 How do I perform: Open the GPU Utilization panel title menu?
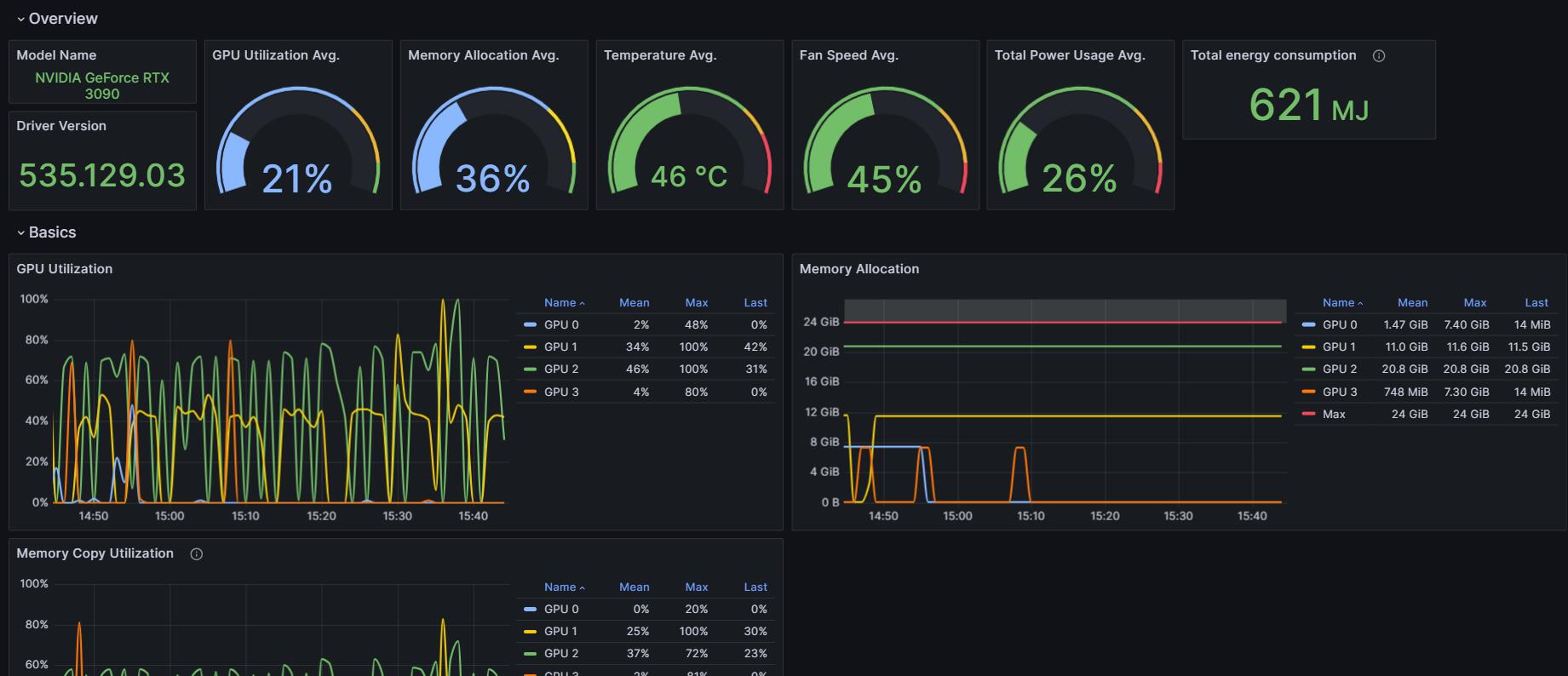click(65, 268)
